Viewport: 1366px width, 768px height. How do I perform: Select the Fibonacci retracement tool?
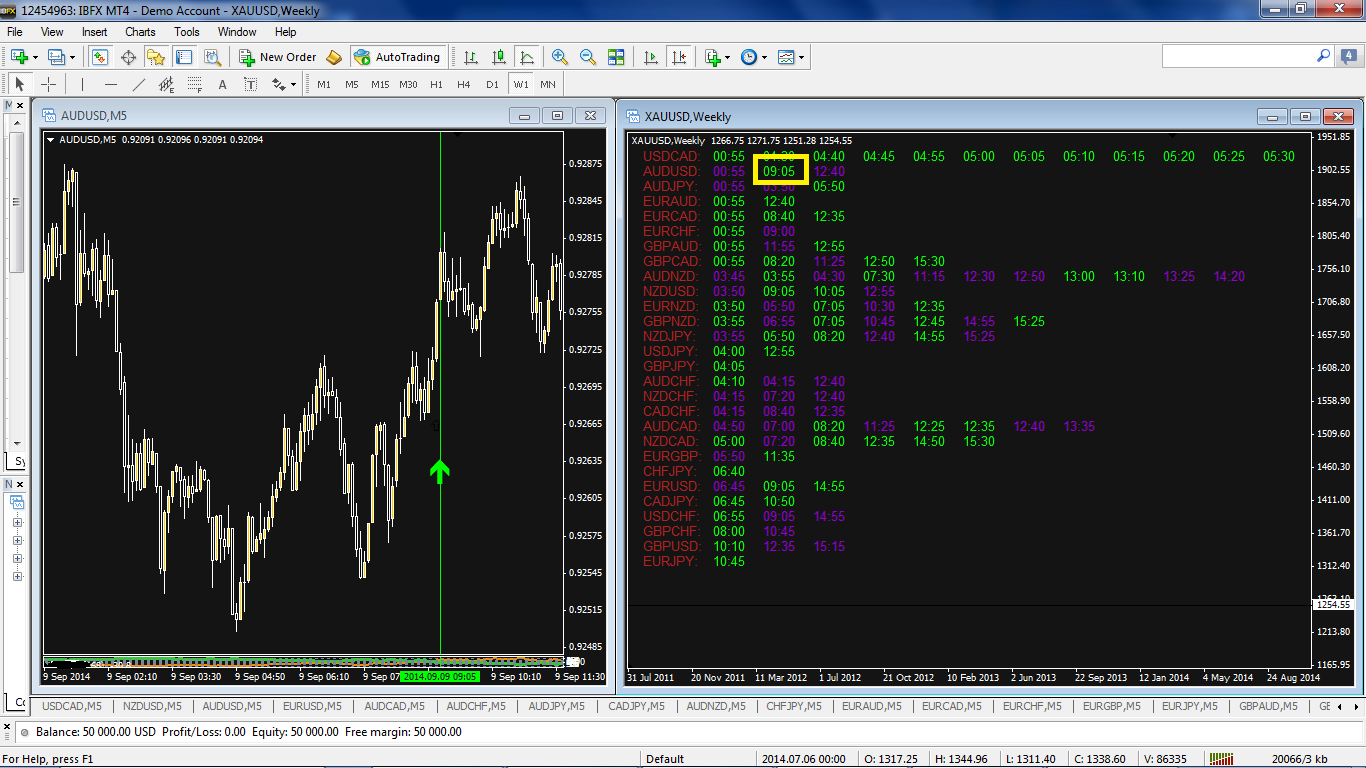195,85
